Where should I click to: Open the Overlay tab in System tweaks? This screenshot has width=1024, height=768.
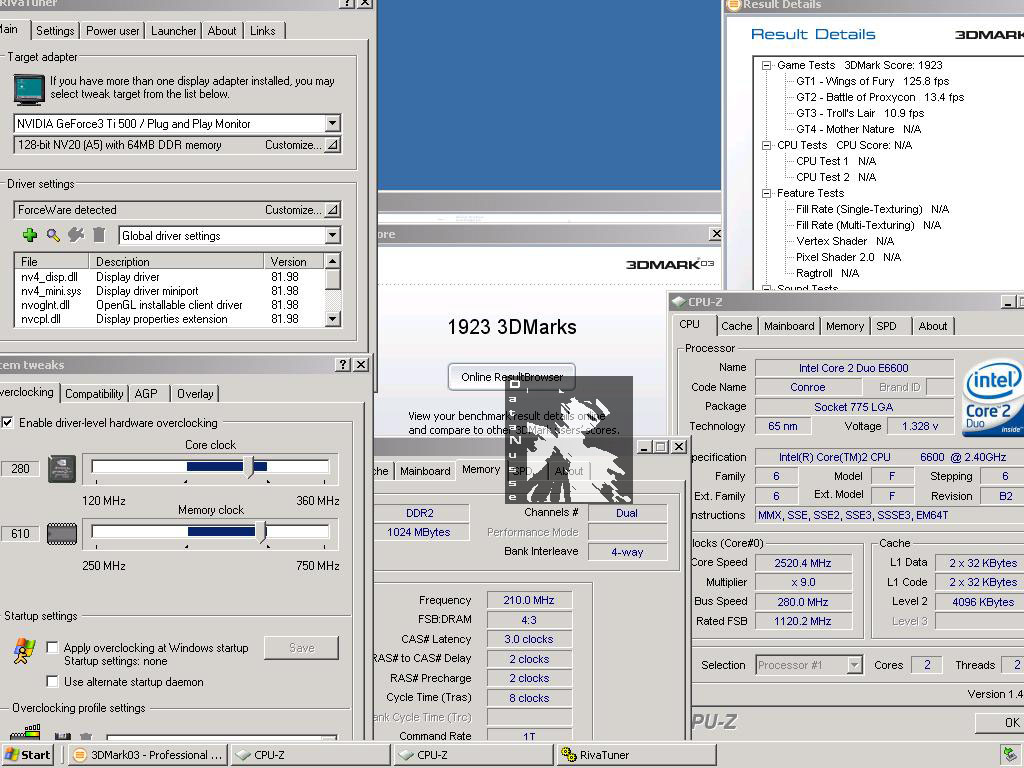(x=195, y=394)
